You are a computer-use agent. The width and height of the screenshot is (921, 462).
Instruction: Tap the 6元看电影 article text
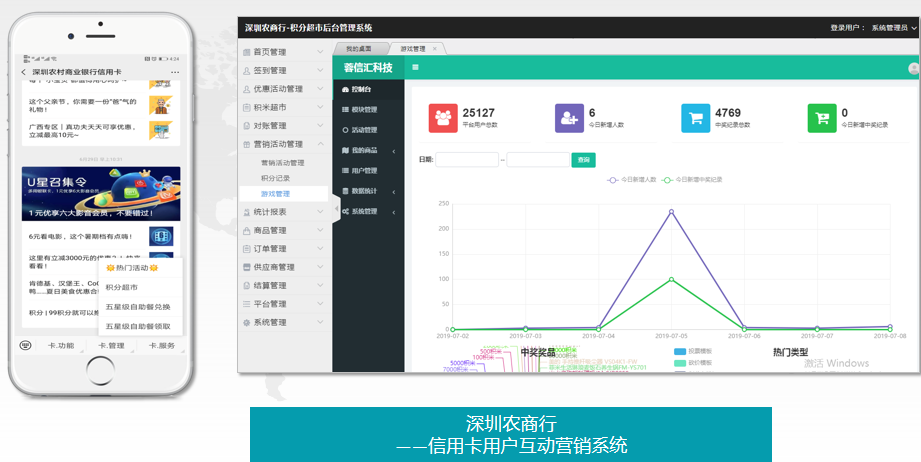tap(80, 237)
